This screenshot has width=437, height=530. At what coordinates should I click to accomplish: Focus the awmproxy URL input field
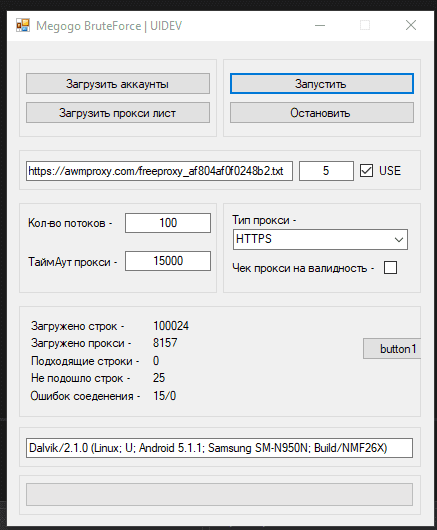(159, 171)
